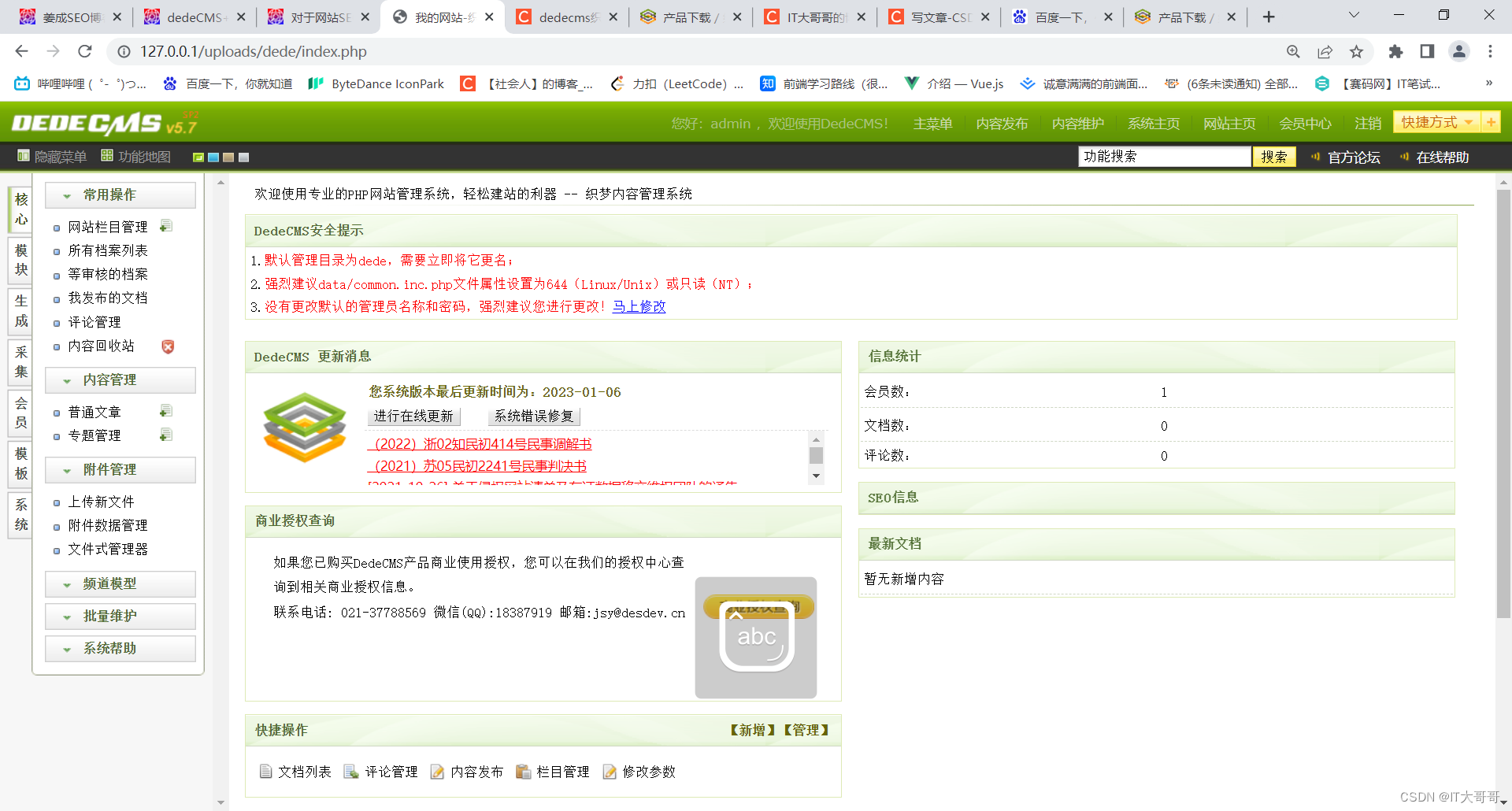Open the browser extensions puzzle icon
Viewport: 1512px width, 811px height.
(x=1395, y=51)
